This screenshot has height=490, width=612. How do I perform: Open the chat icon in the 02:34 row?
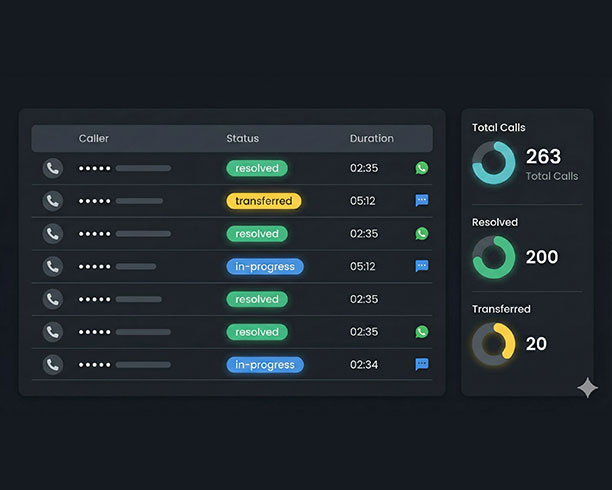(x=422, y=365)
